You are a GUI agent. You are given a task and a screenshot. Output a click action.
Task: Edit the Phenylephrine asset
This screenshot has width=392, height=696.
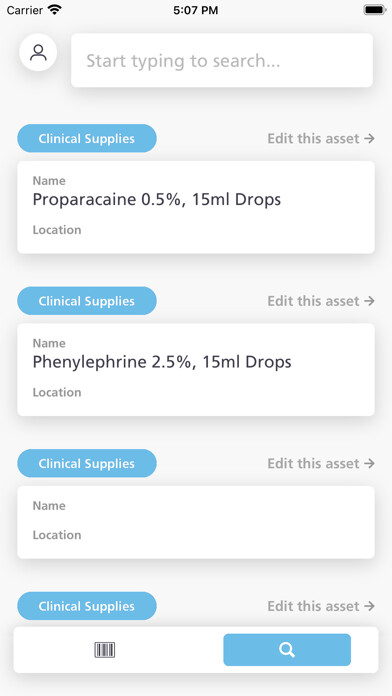click(321, 301)
